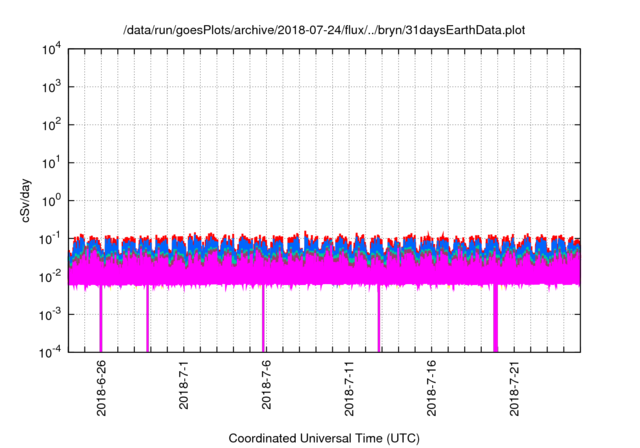Click the 10^2 y-axis tick label

point(52,125)
